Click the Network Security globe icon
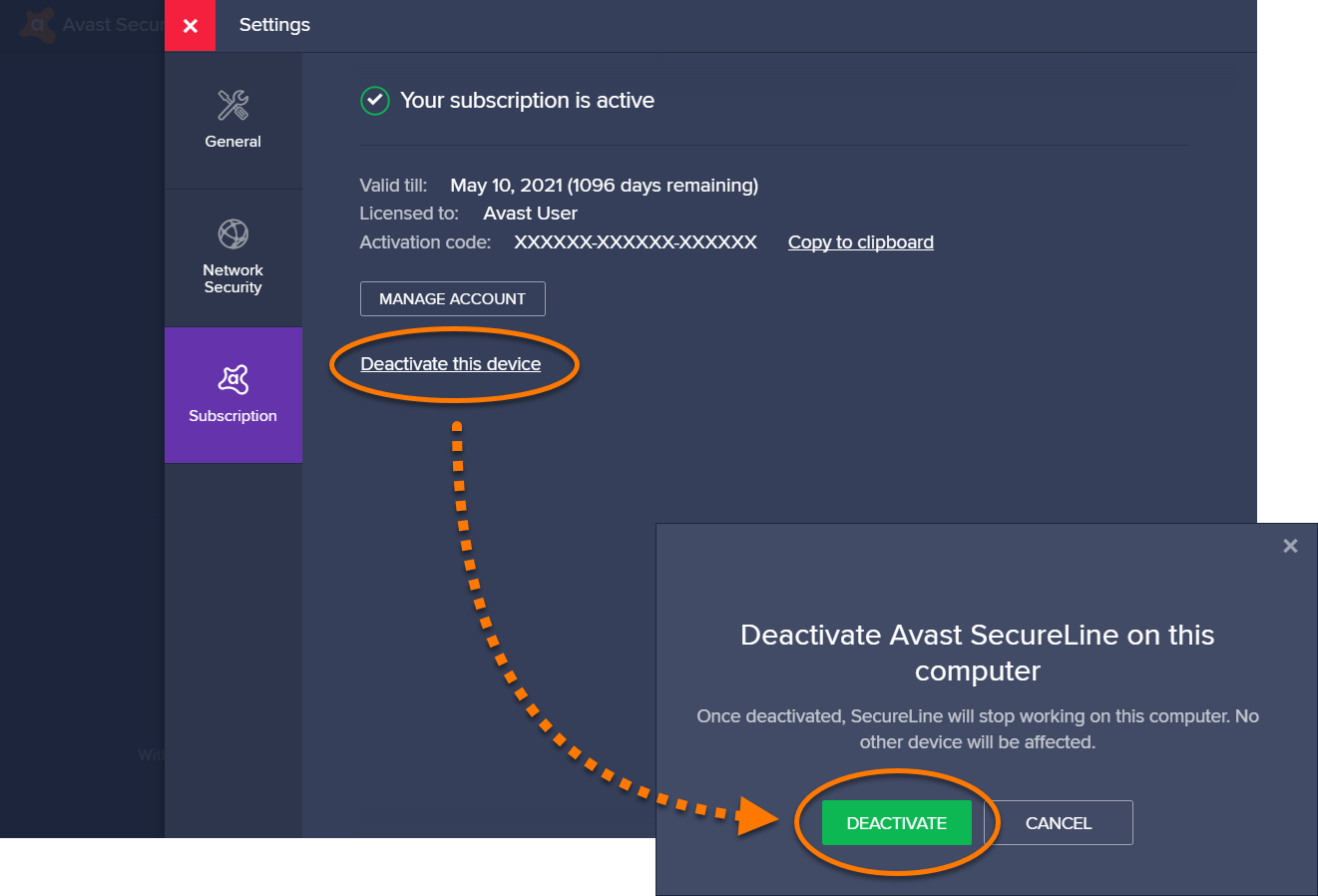The height and width of the screenshot is (896, 1318). click(233, 233)
